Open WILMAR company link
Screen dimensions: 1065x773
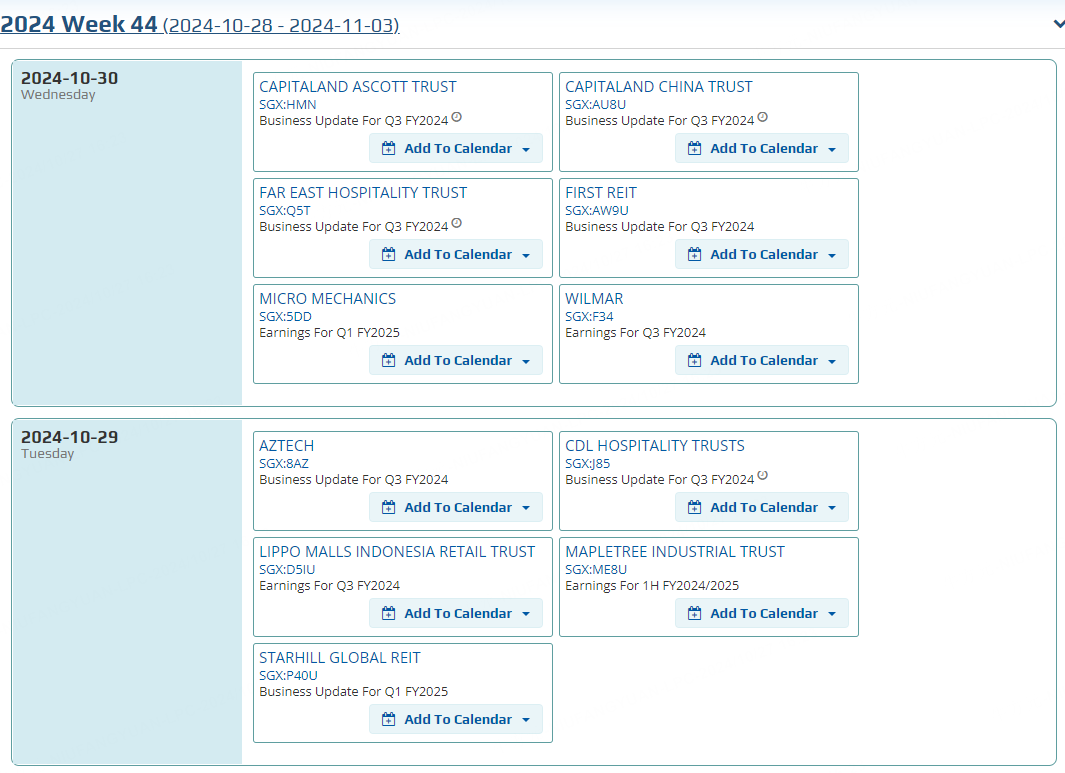pyautogui.click(x=594, y=299)
